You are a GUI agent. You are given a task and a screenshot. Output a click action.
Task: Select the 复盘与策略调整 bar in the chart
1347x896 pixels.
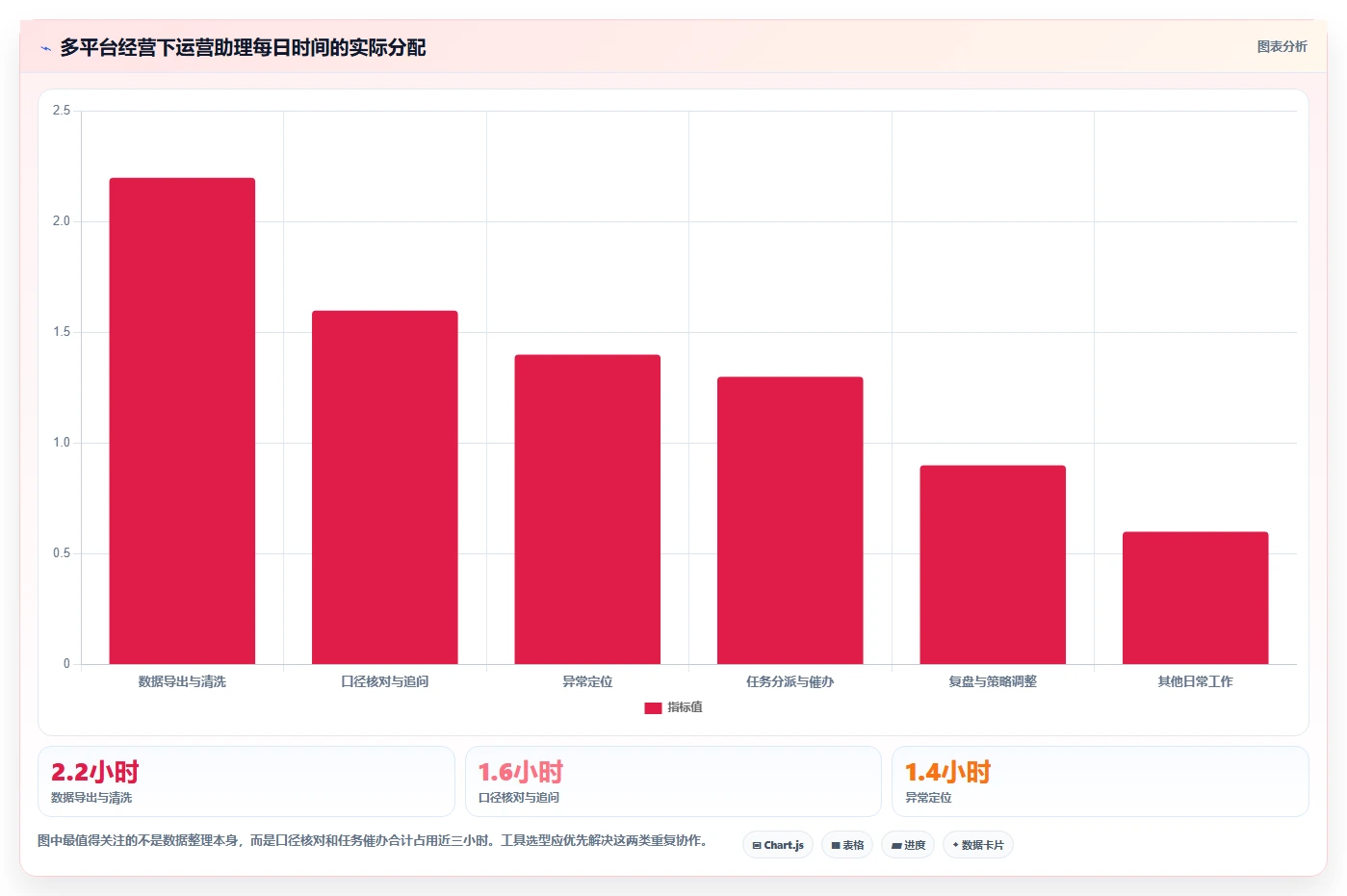pyautogui.click(x=993, y=565)
